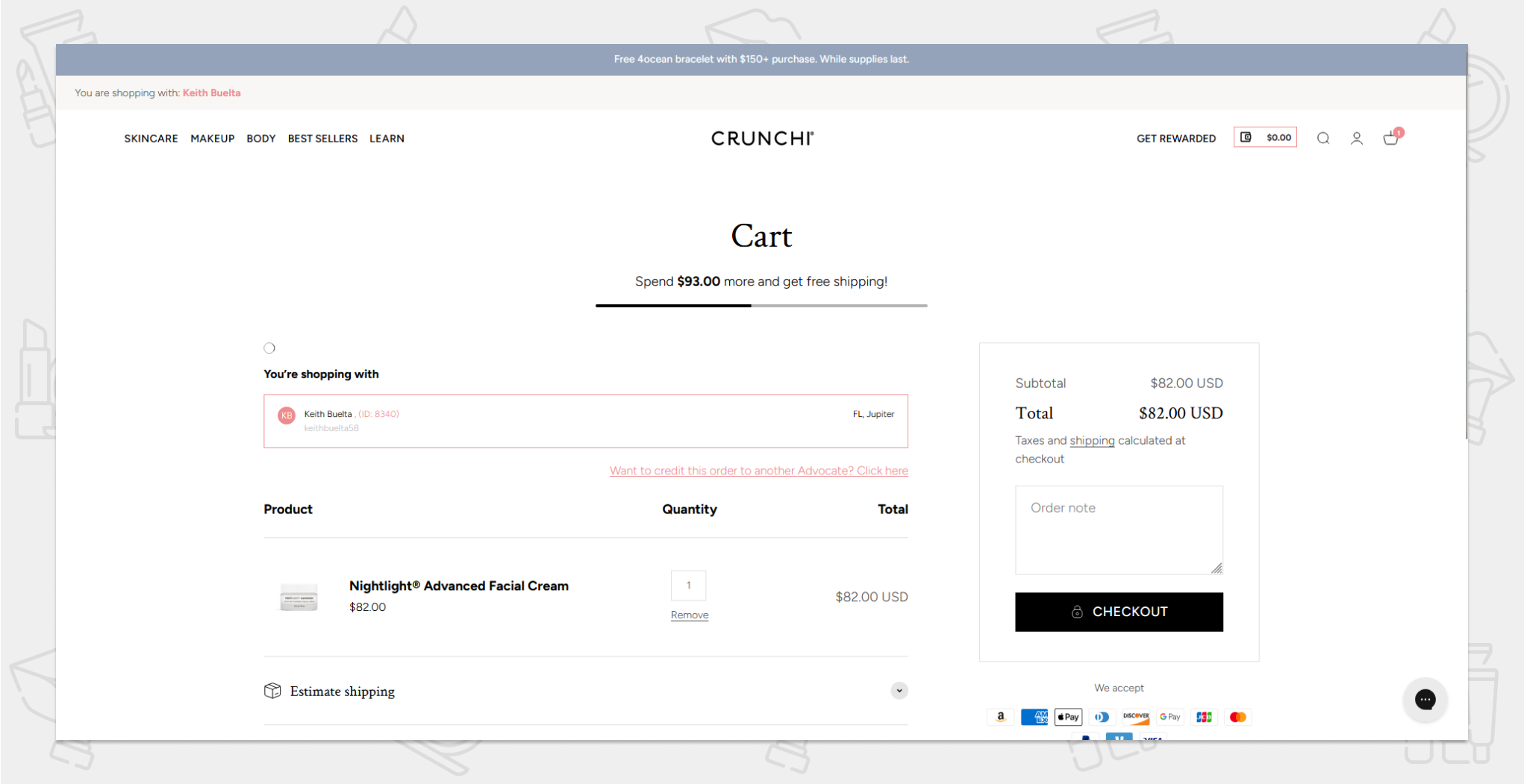This screenshot has width=1524, height=784.
Task: Open the LEARN menu
Action: [387, 139]
